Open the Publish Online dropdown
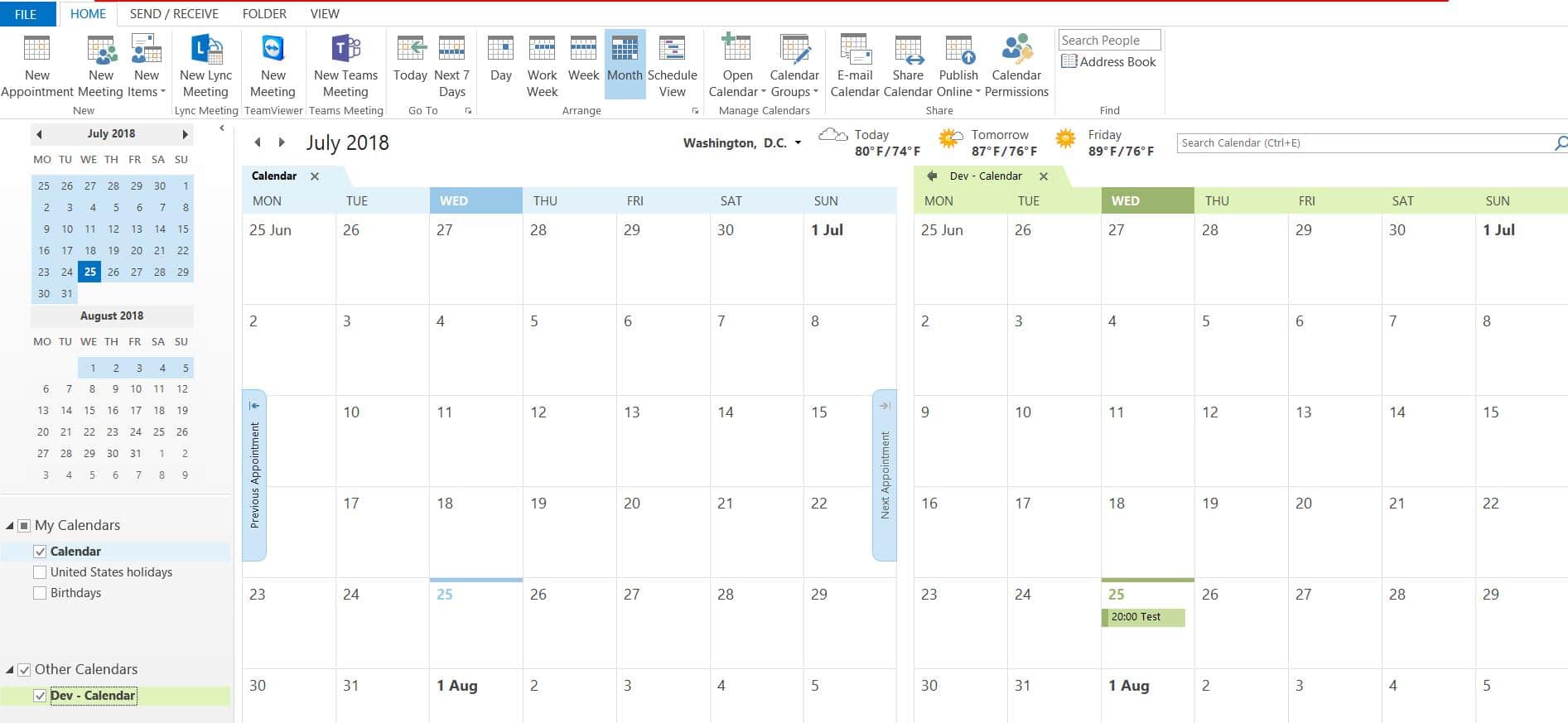 (x=958, y=66)
